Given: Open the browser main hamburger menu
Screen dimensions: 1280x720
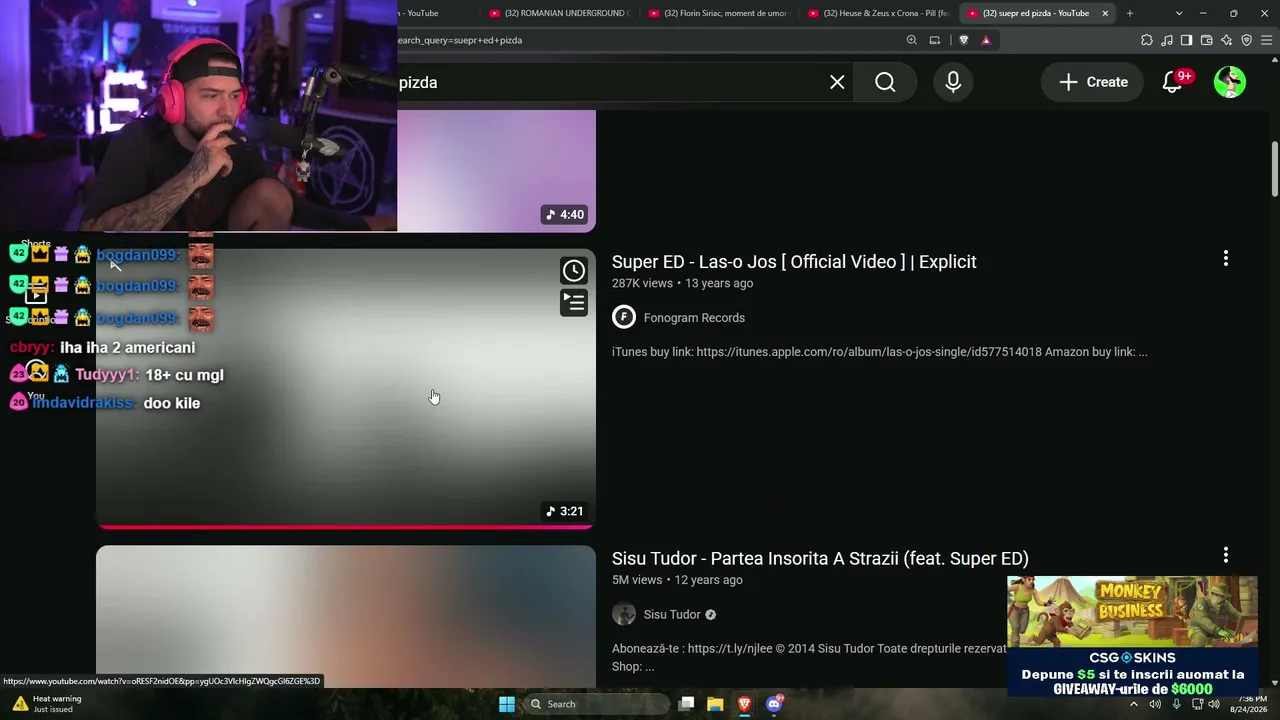Looking at the screenshot, I should click(x=1267, y=40).
